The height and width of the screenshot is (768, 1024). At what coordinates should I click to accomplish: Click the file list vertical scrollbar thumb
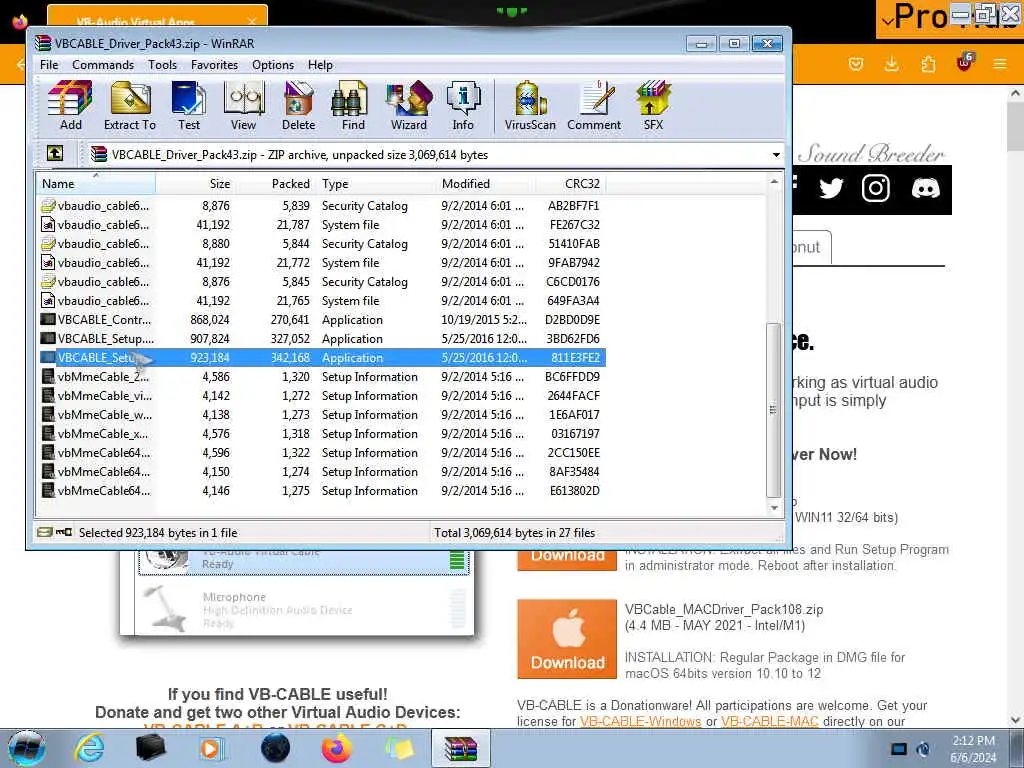point(774,410)
